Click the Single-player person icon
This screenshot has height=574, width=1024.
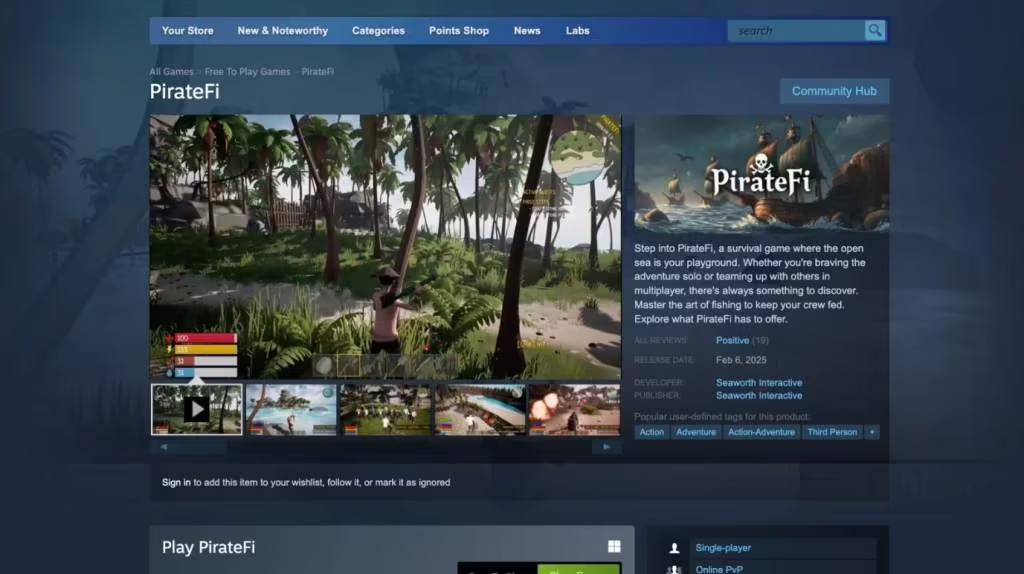point(675,548)
